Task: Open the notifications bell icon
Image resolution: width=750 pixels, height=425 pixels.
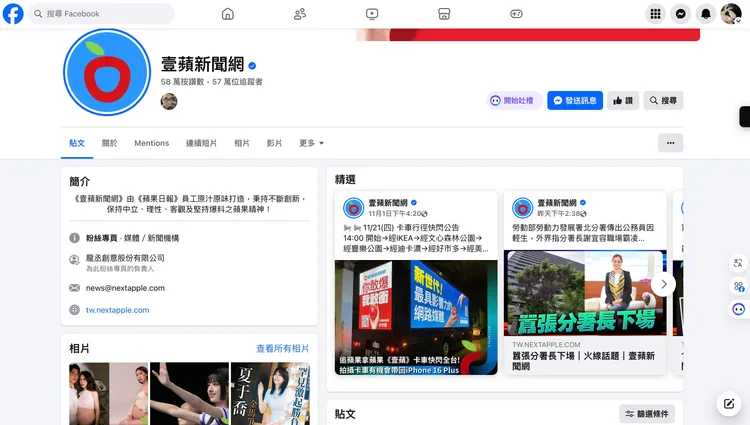Action: coord(706,14)
